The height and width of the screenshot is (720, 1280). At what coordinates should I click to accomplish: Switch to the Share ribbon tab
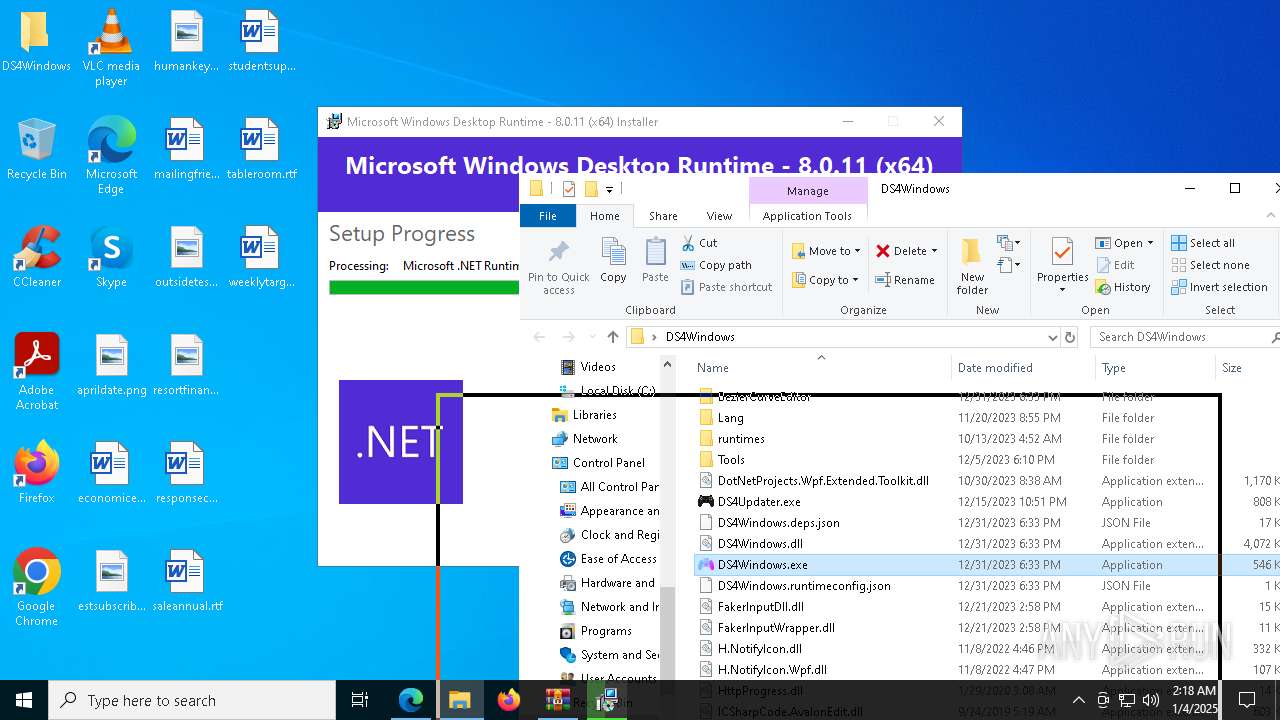[663, 215]
